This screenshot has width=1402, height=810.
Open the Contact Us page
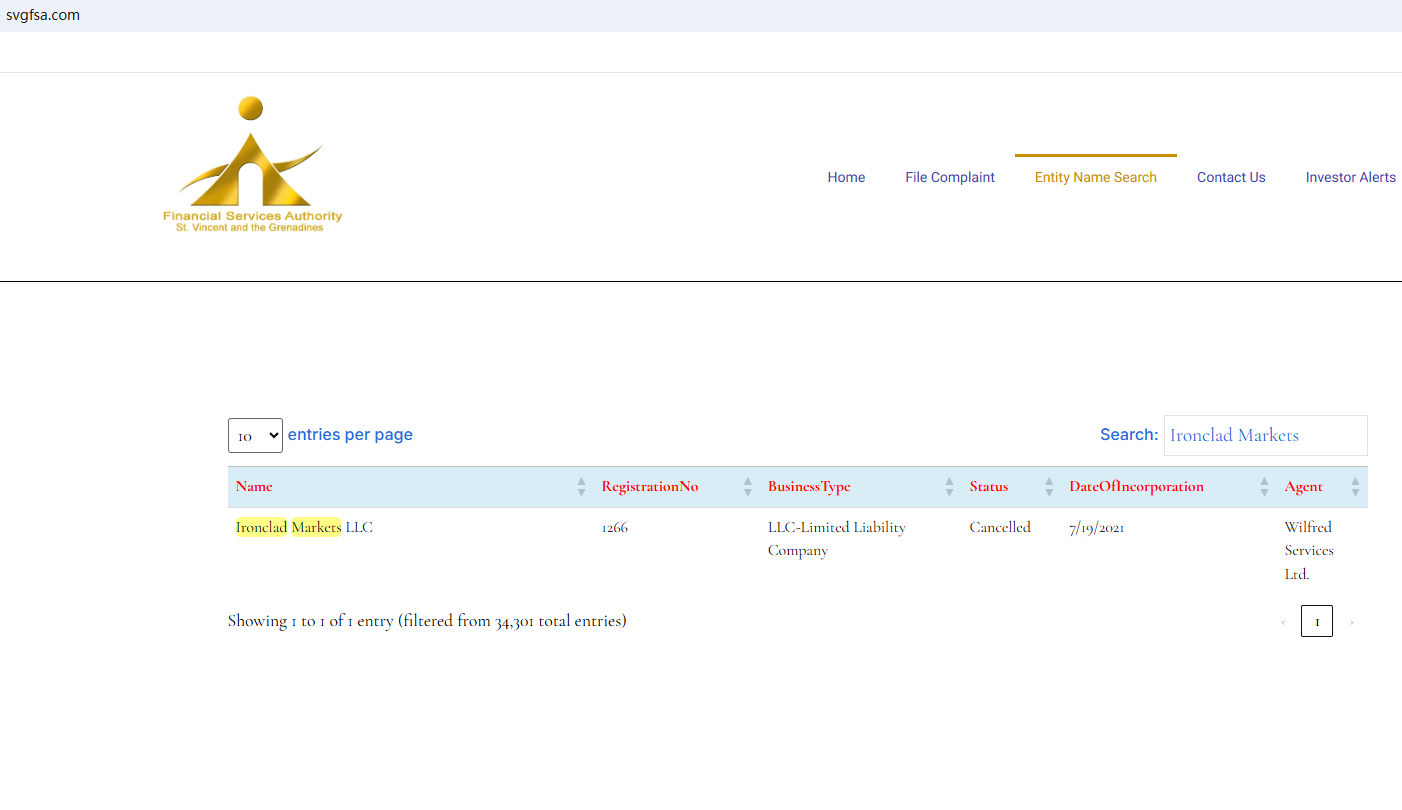point(1231,177)
